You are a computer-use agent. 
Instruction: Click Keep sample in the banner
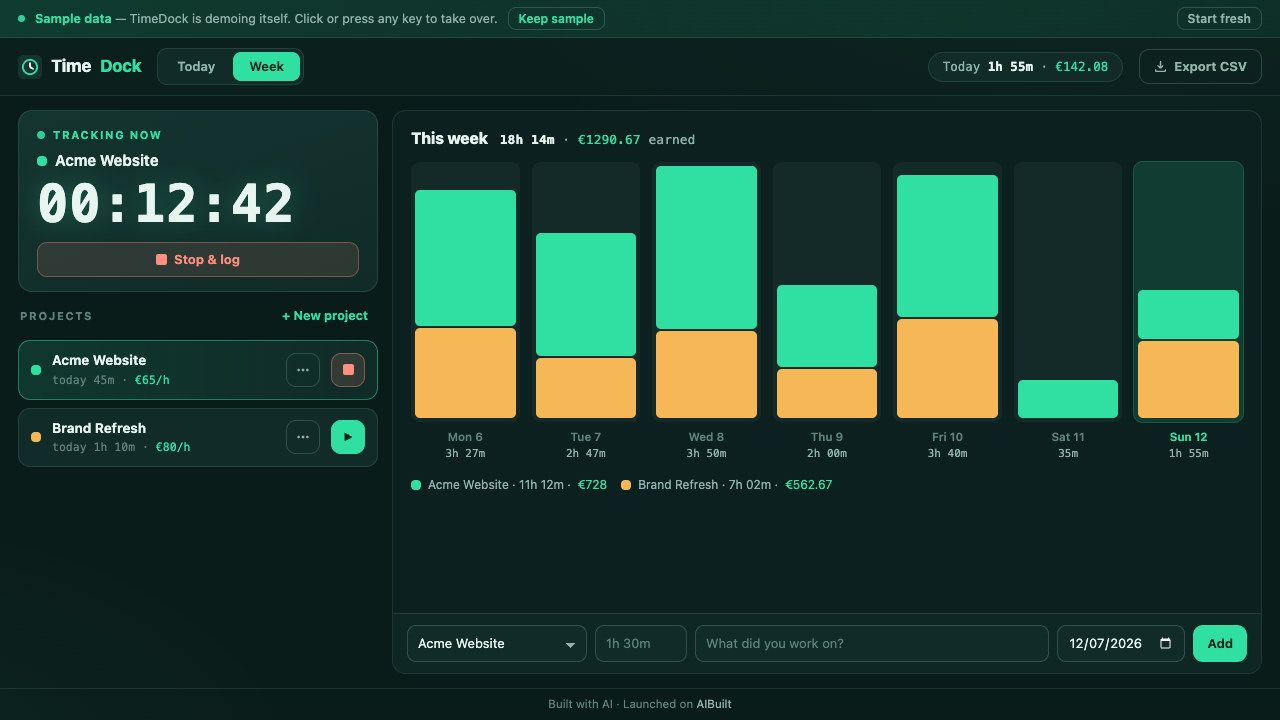[x=556, y=19]
